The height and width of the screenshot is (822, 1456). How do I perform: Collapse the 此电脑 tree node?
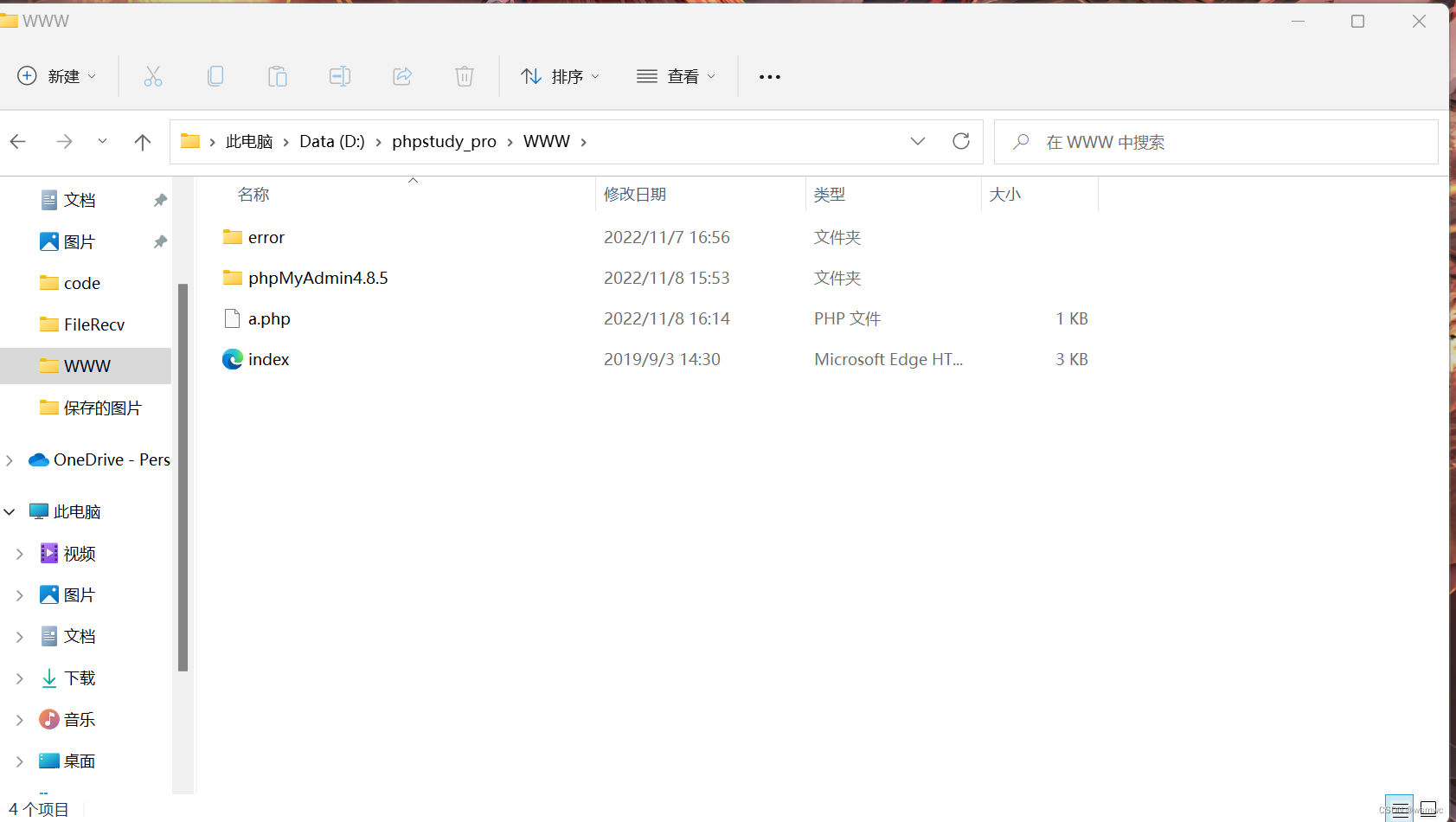[x=10, y=512]
